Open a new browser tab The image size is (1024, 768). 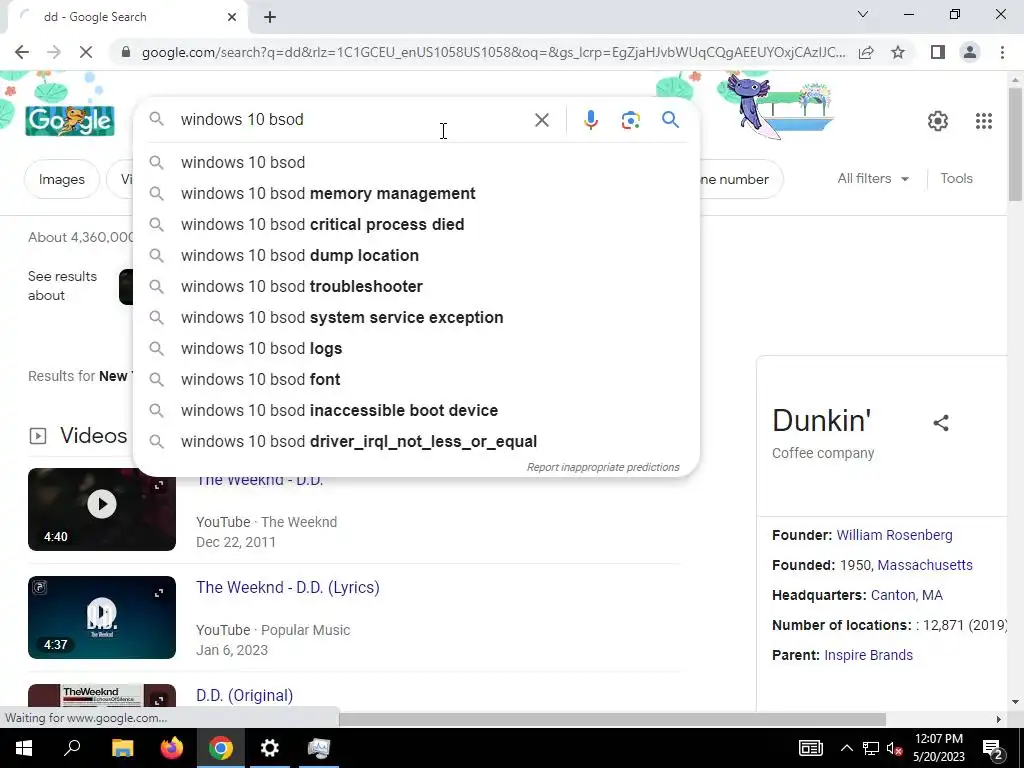(x=270, y=17)
